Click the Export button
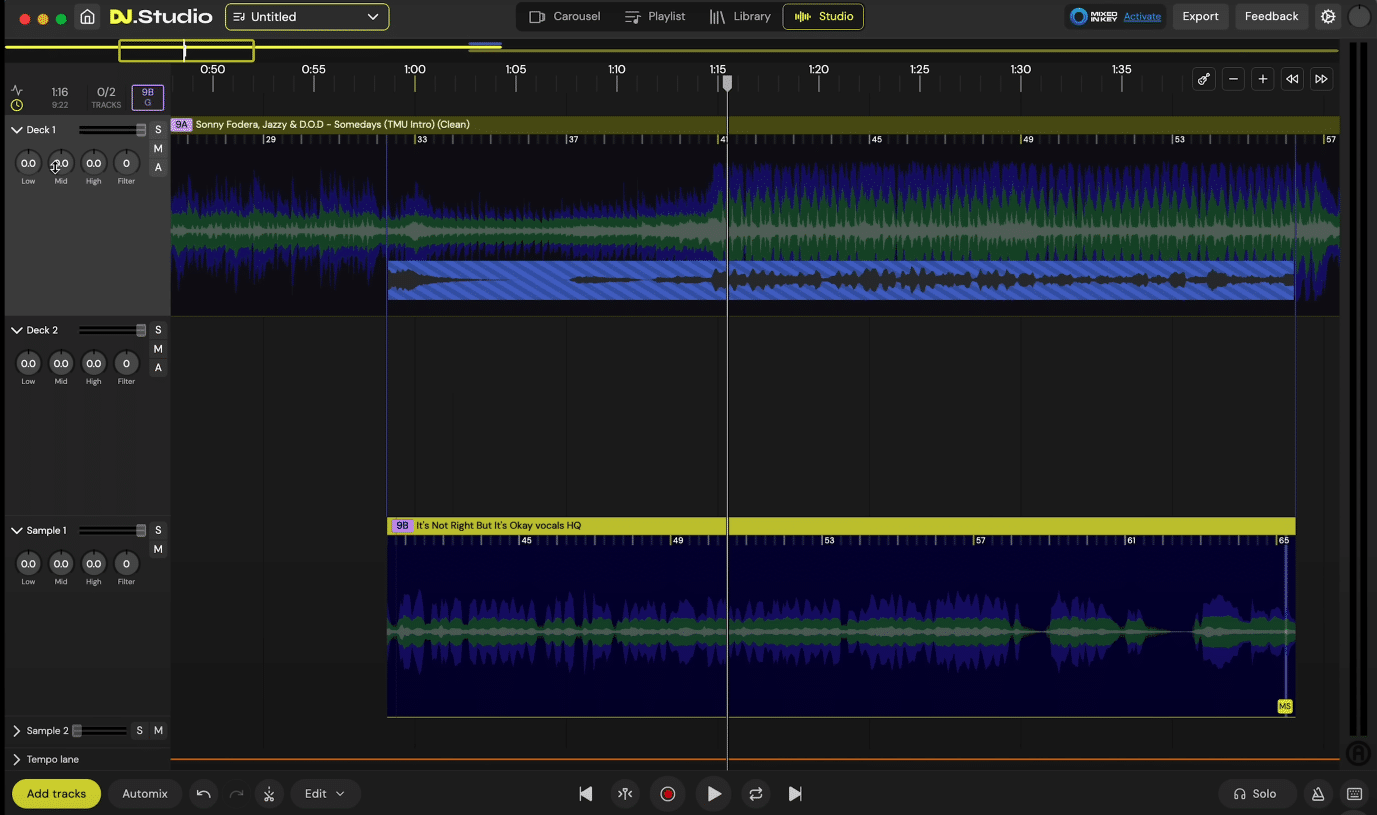This screenshot has height=815, width=1377. pos(1200,16)
